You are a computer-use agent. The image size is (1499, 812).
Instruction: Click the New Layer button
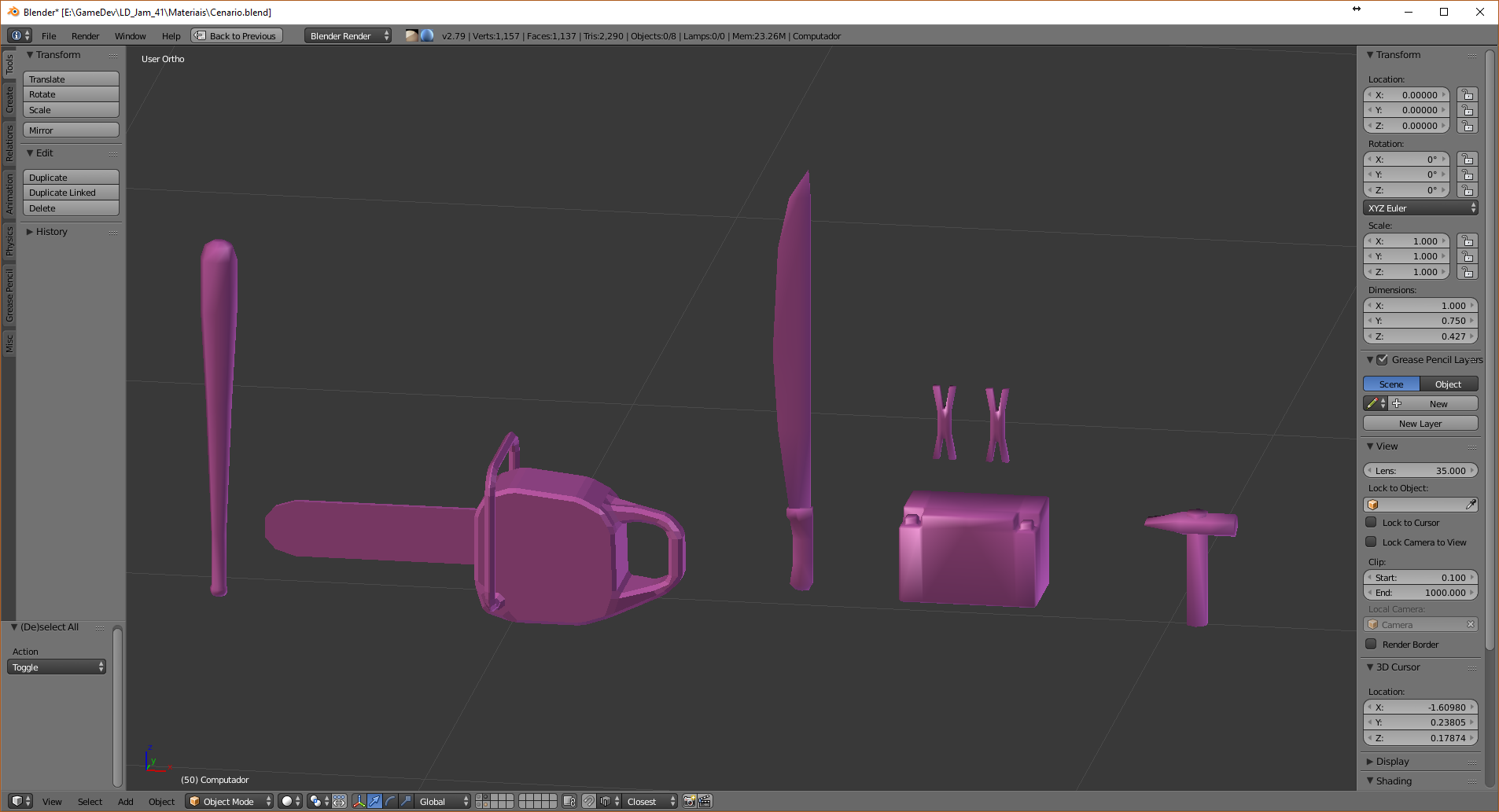pos(1420,424)
